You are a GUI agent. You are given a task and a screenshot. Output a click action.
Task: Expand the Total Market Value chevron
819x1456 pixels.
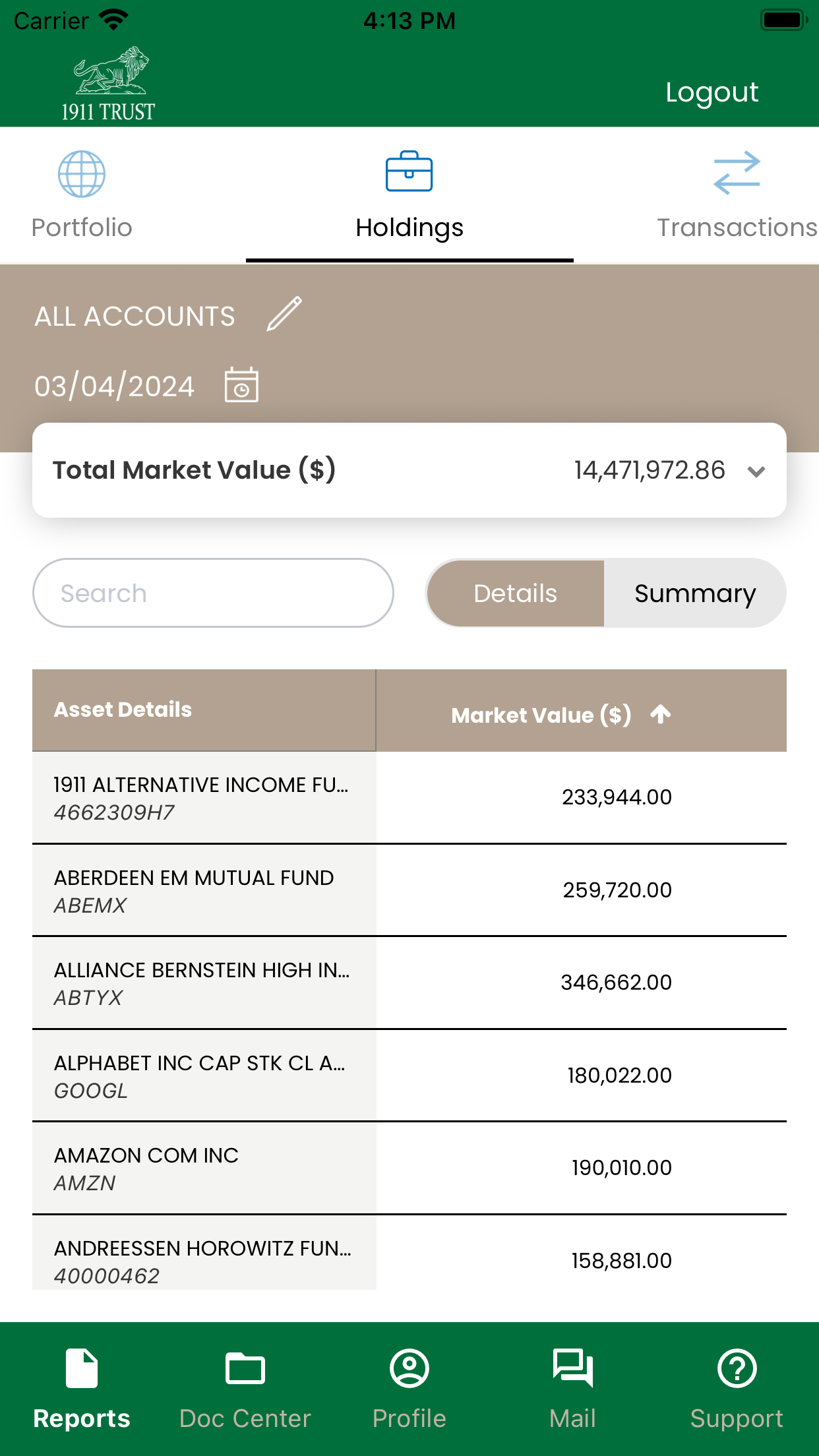(756, 471)
